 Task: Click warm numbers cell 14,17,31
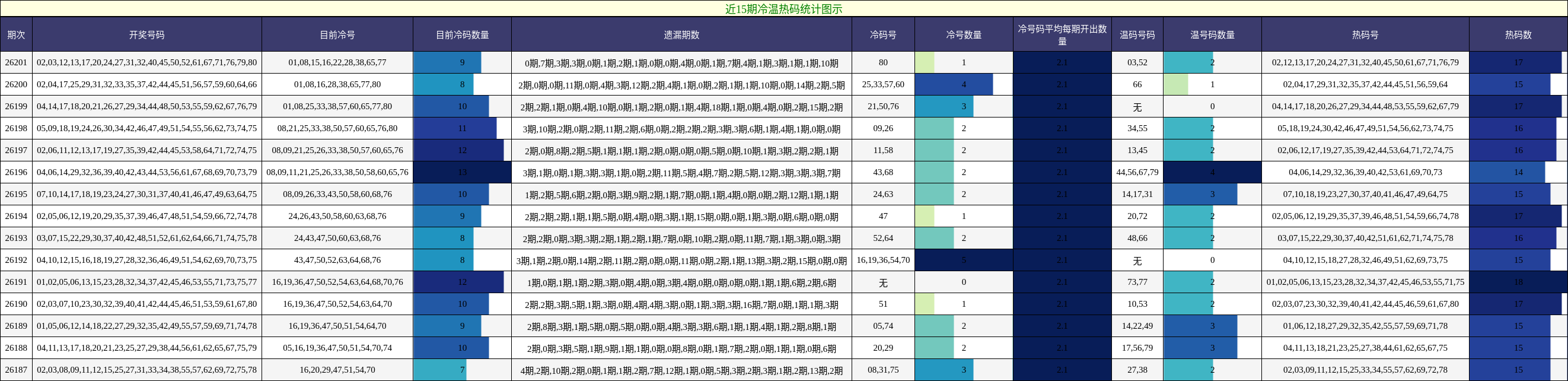[x=1137, y=194]
